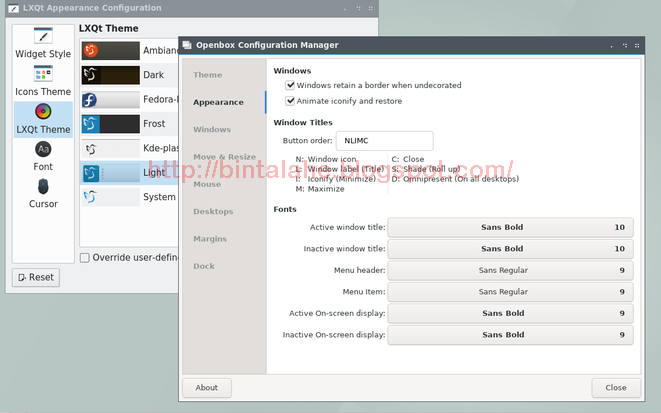Image resolution: width=661 pixels, height=413 pixels.
Task: Change Active window title font
Action: pyautogui.click(x=511, y=227)
